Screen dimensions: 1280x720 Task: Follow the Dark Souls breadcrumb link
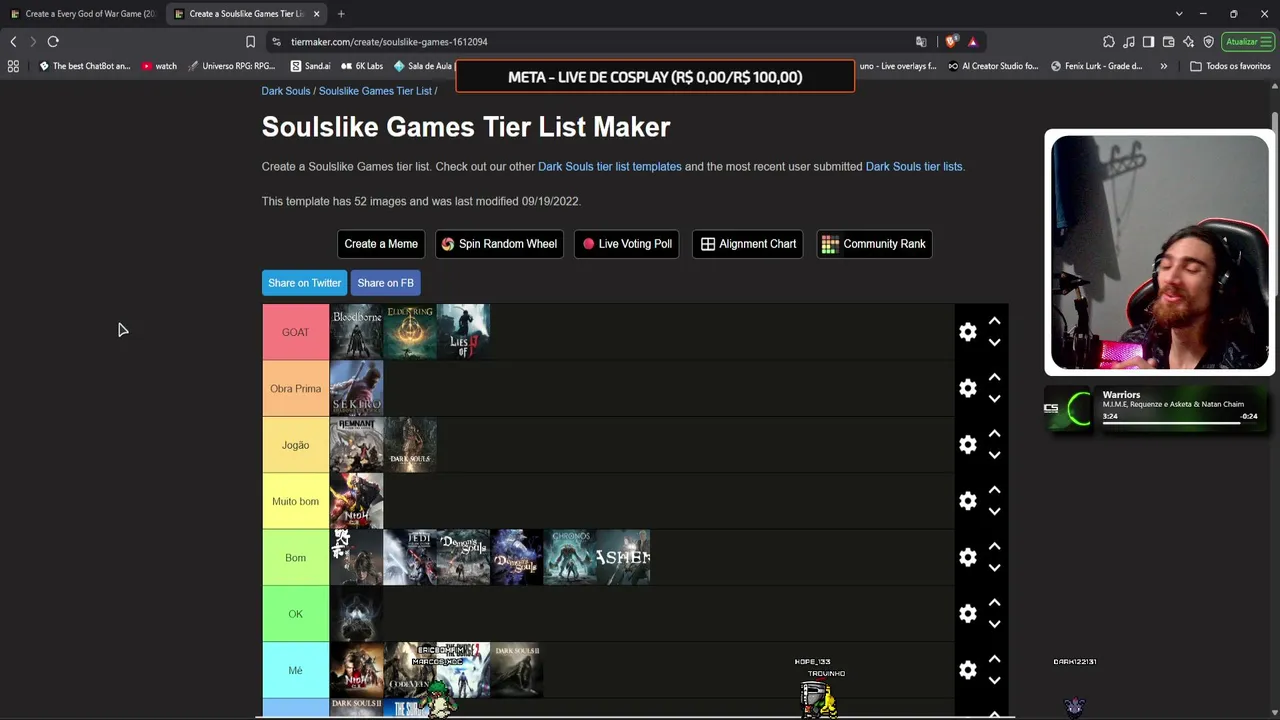pyautogui.click(x=286, y=91)
